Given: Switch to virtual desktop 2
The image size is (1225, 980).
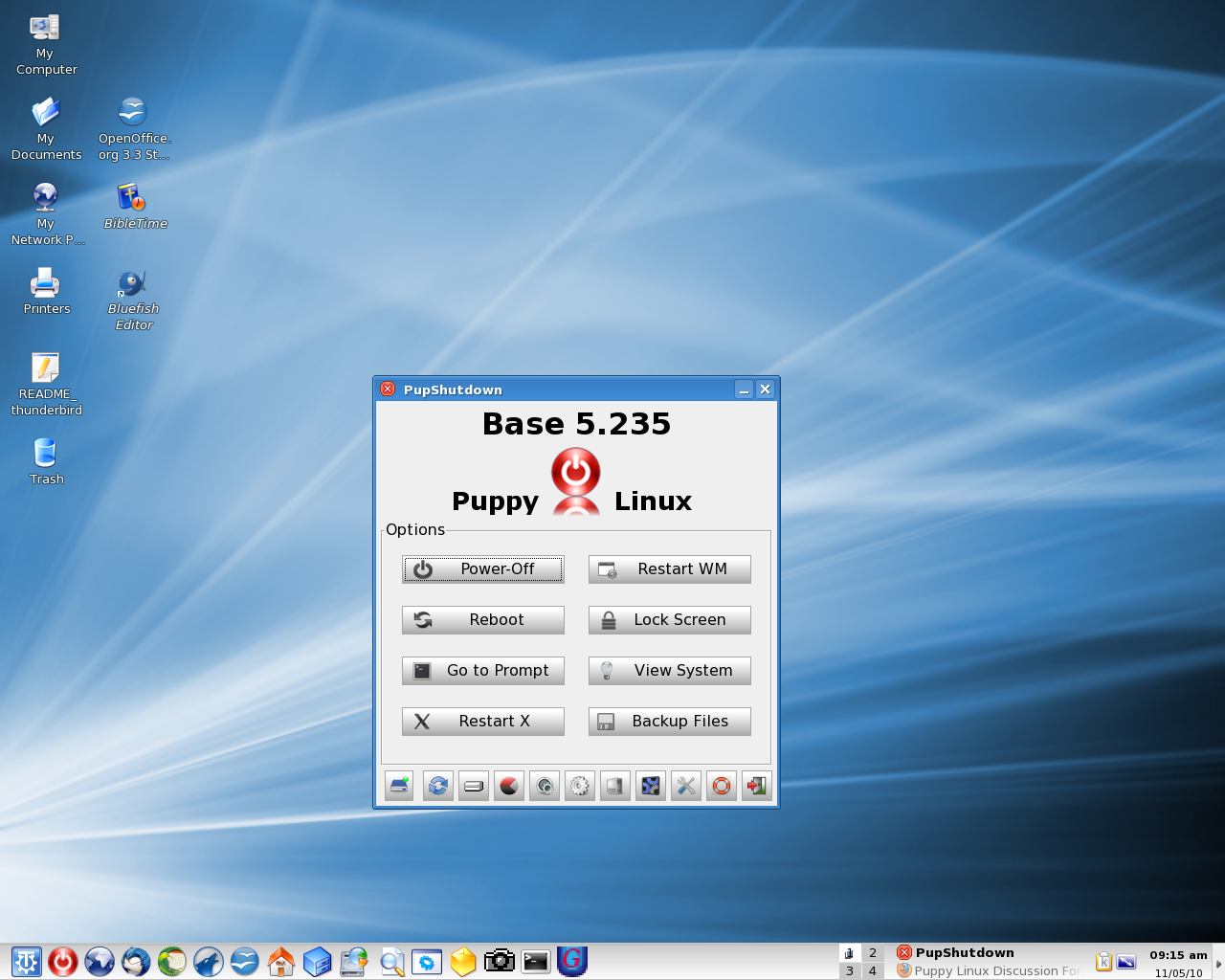Looking at the screenshot, I should [872, 952].
